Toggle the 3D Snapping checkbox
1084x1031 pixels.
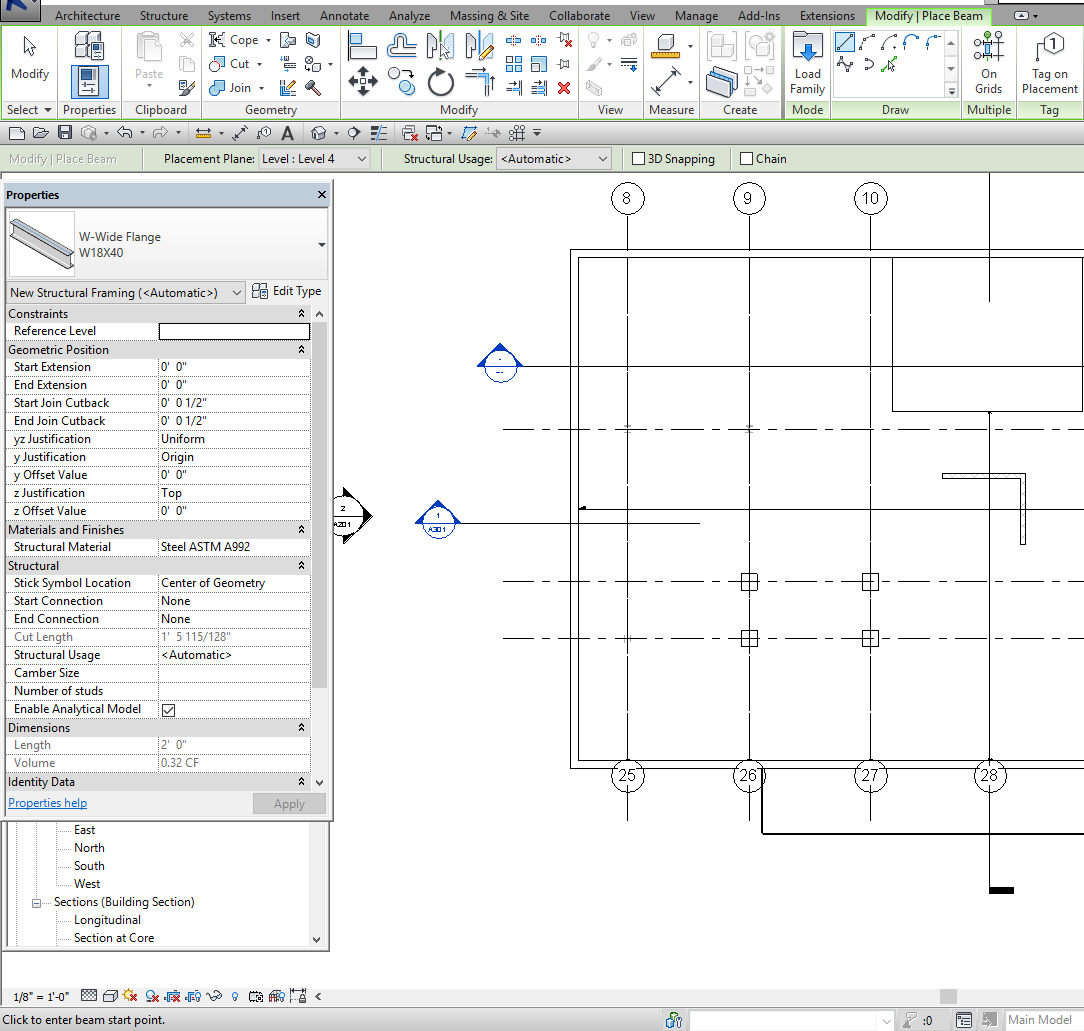pos(637,159)
